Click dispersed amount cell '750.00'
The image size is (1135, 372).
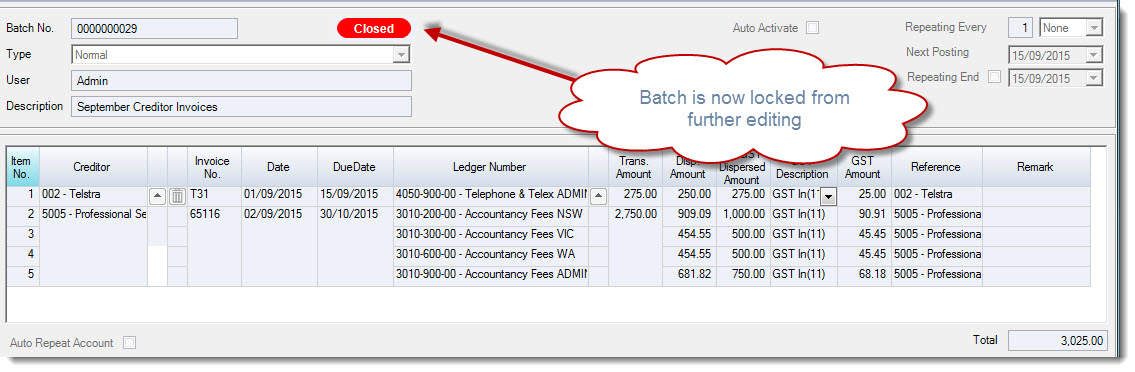tap(743, 275)
